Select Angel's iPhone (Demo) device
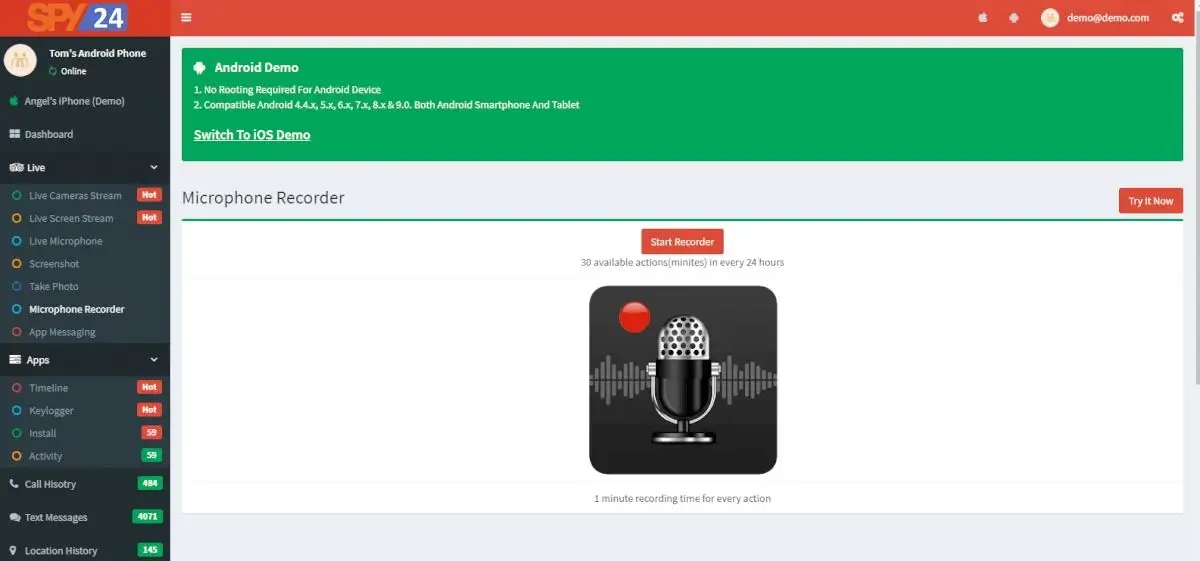The width and height of the screenshot is (1200, 561). coord(75,101)
